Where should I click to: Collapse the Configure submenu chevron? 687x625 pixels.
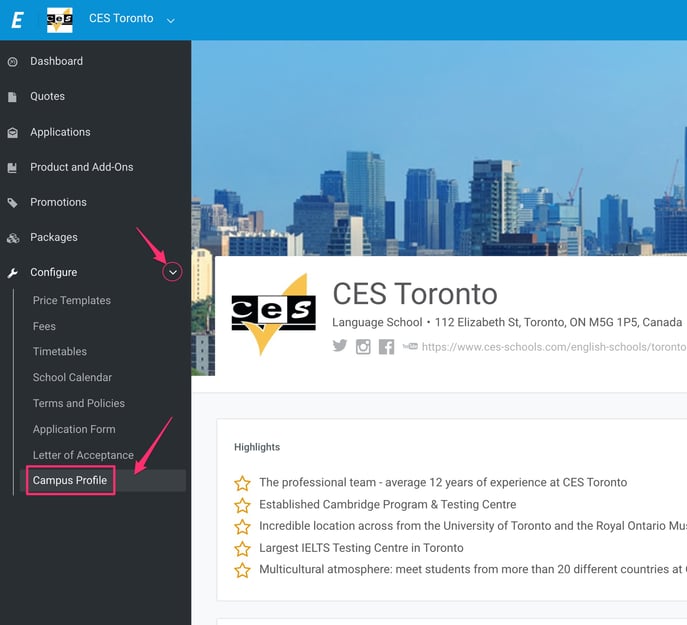173,272
